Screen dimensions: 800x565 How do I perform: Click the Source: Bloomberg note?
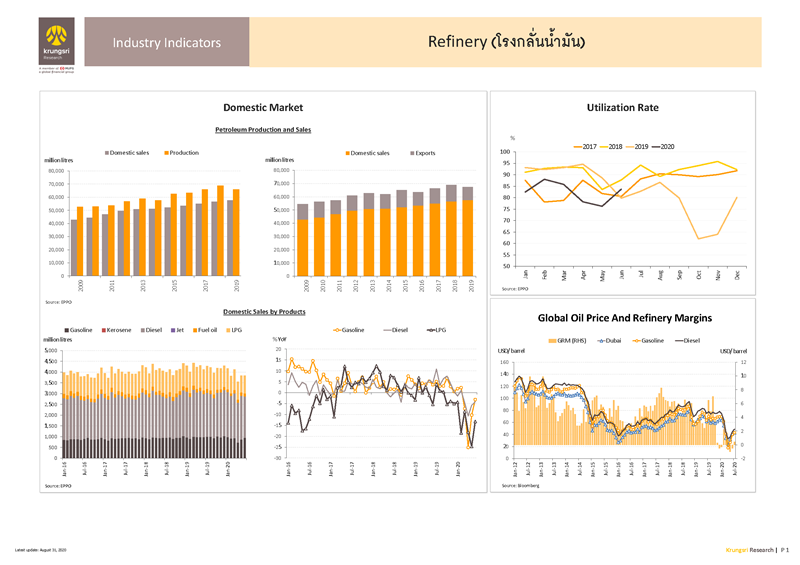pyautogui.click(x=518, y=485)
